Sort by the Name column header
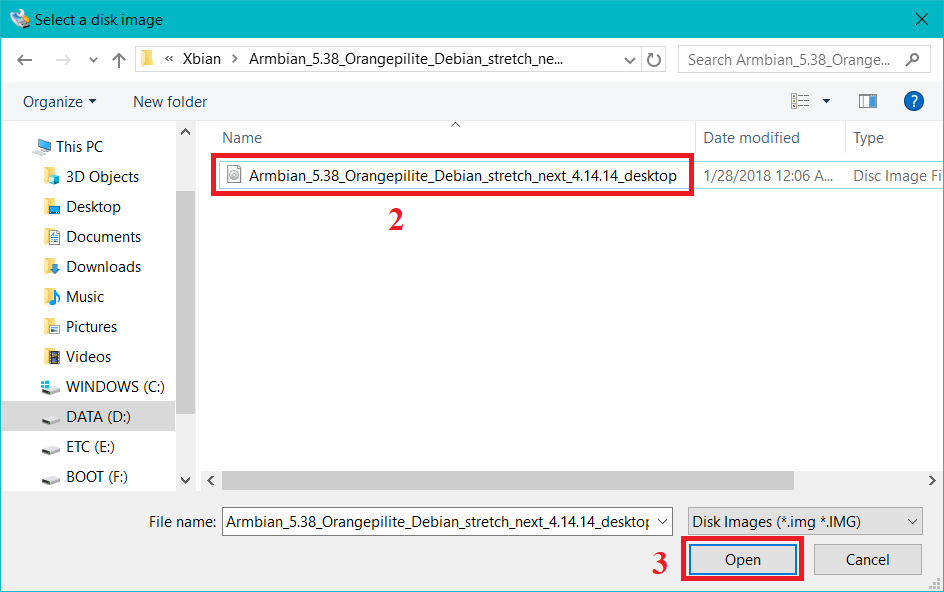This screenshot has width=944, height=592. pyautogui.click(x=242, y=138)
